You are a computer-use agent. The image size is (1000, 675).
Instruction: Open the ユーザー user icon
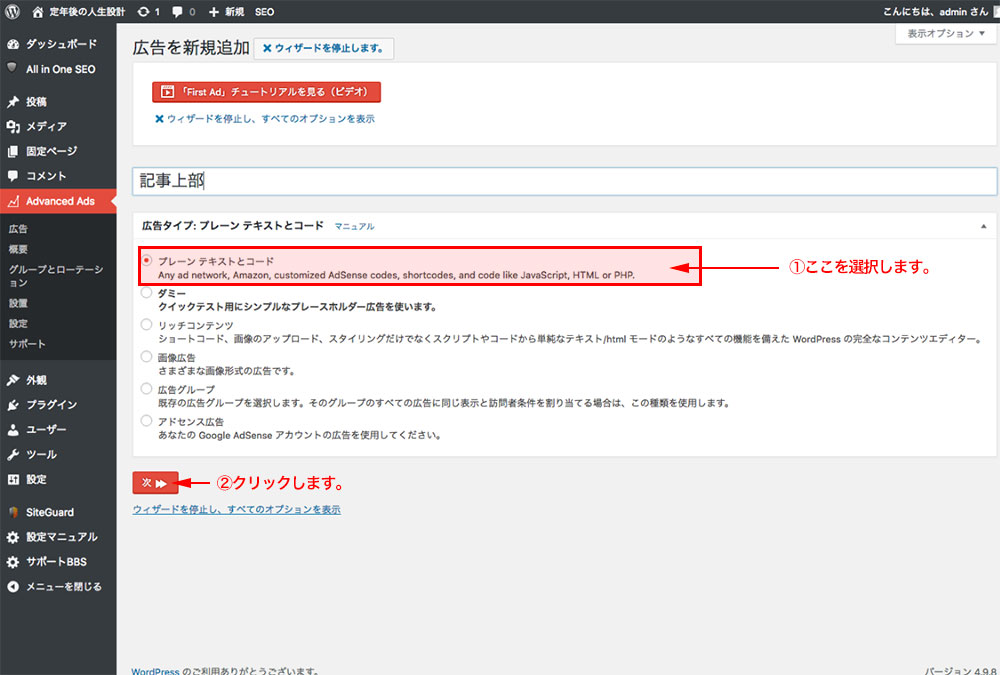(13, 429)
